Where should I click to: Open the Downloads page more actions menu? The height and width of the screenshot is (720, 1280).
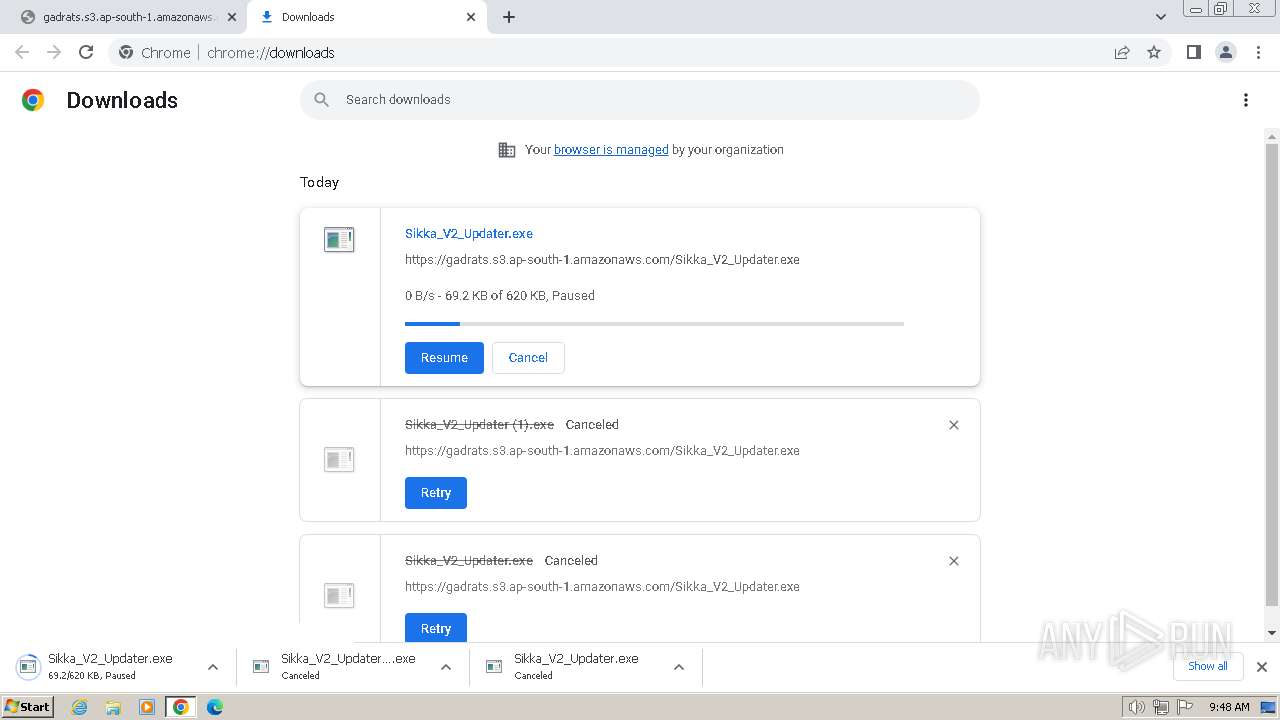[1246, 100]
